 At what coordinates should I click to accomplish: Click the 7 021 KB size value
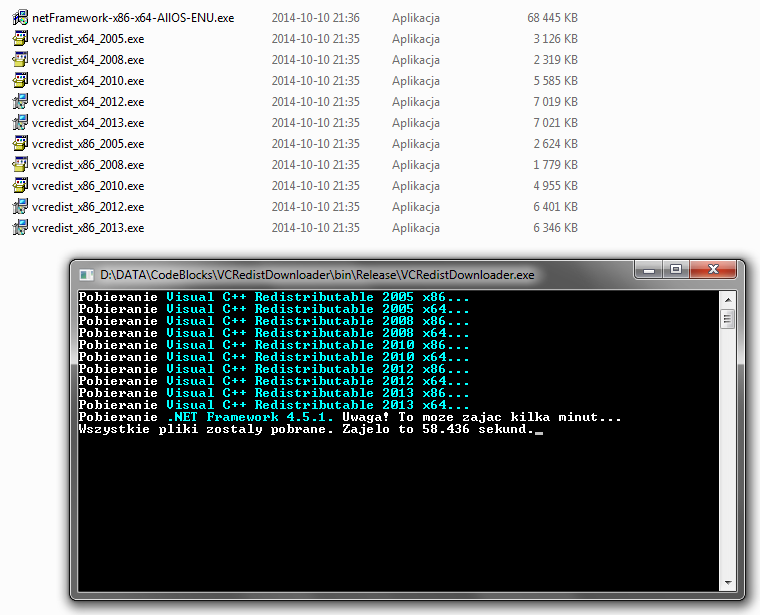tap(555, 123)
